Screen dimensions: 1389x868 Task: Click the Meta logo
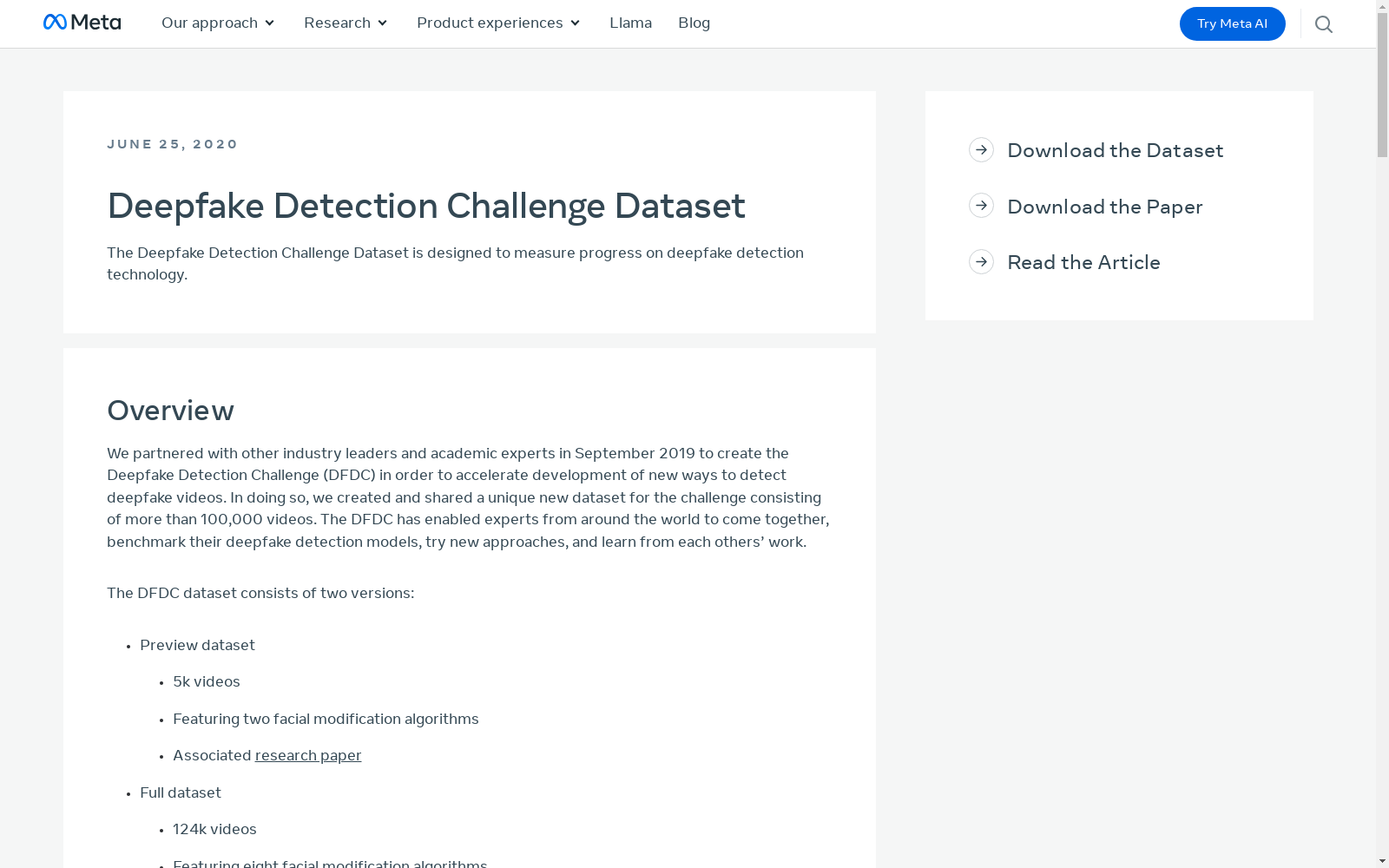point(82,23)
